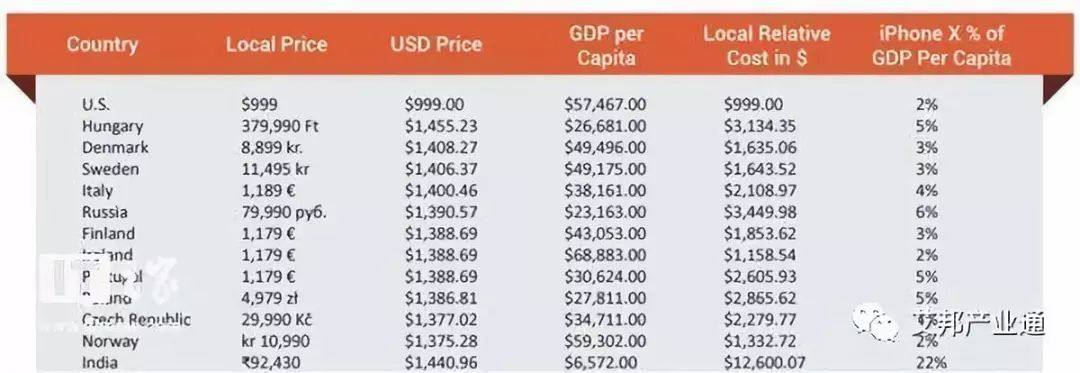Click the USD Price column header
The width and height of the screenshot is (1080, 373).
(x=436, y=45)
